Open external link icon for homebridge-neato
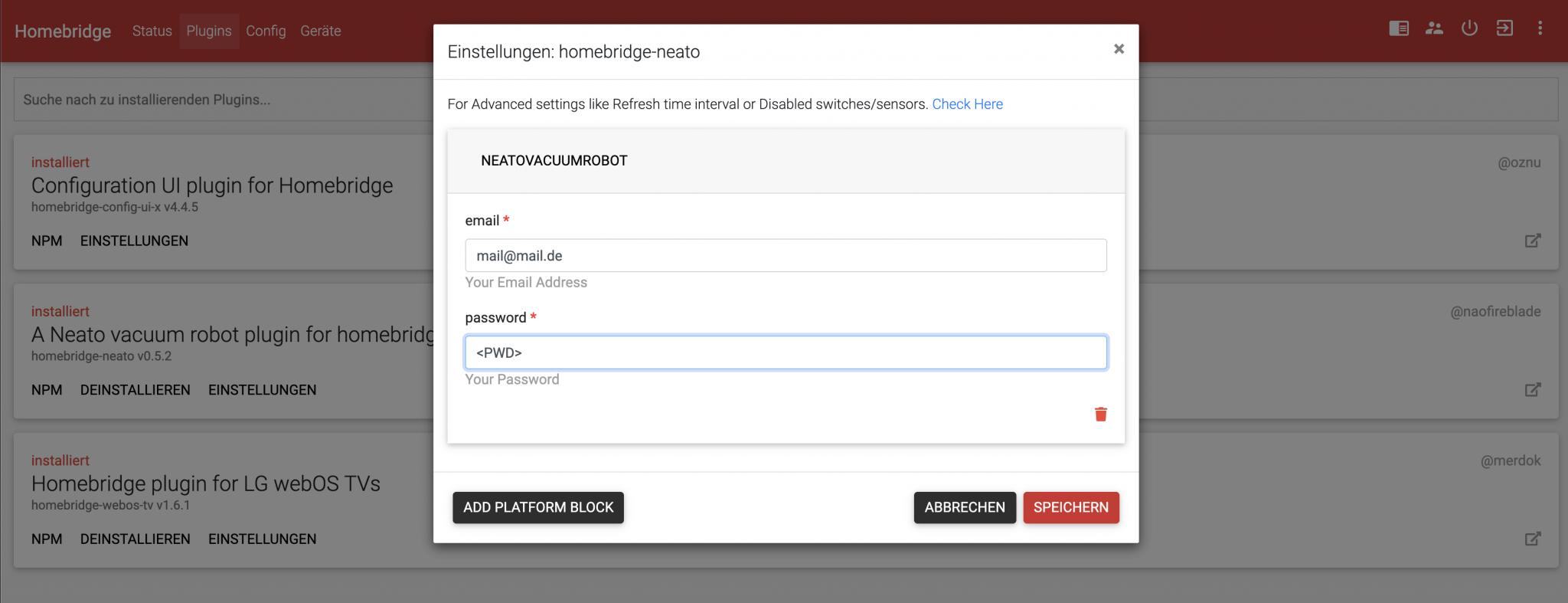This screenshot has width=1568, height=603. [x=1533, y=389]
